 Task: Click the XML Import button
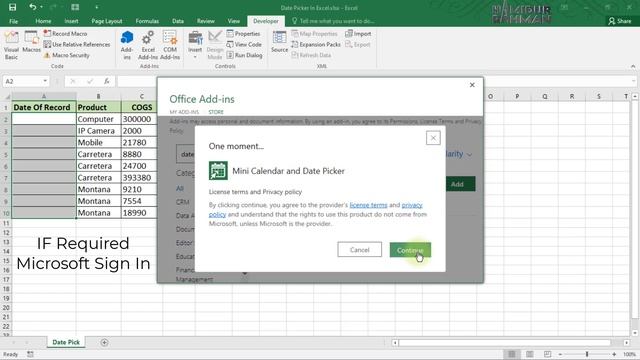[x=358, y=33]
